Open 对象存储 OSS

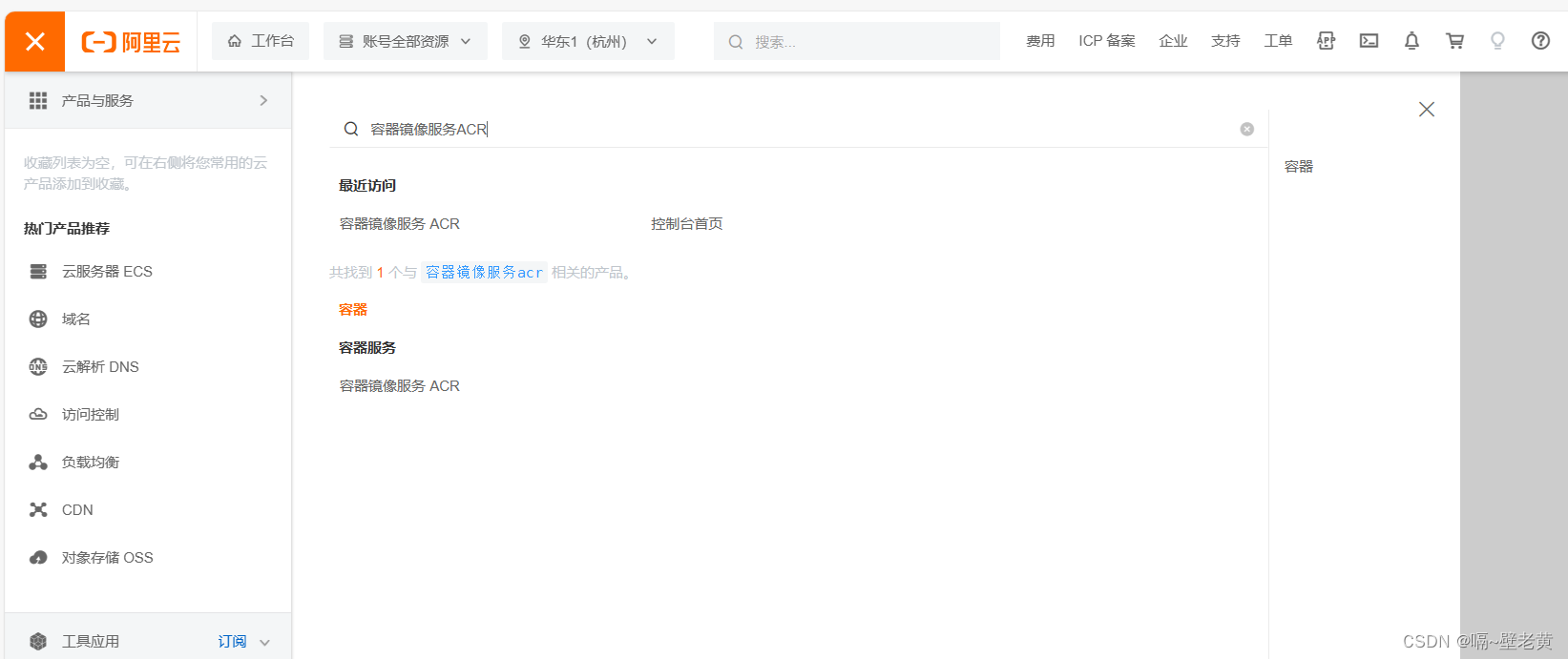tap(107, 558)
